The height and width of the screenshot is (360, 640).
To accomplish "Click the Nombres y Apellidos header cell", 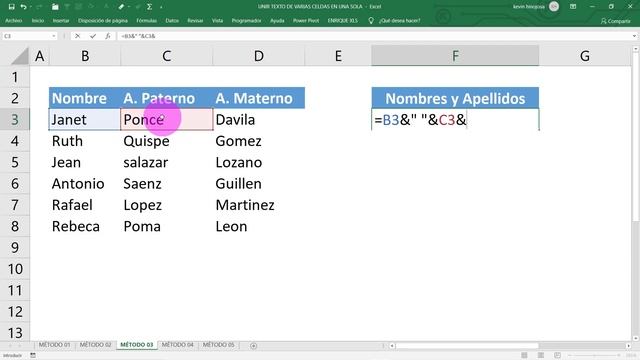I will (x=455, y=98).
